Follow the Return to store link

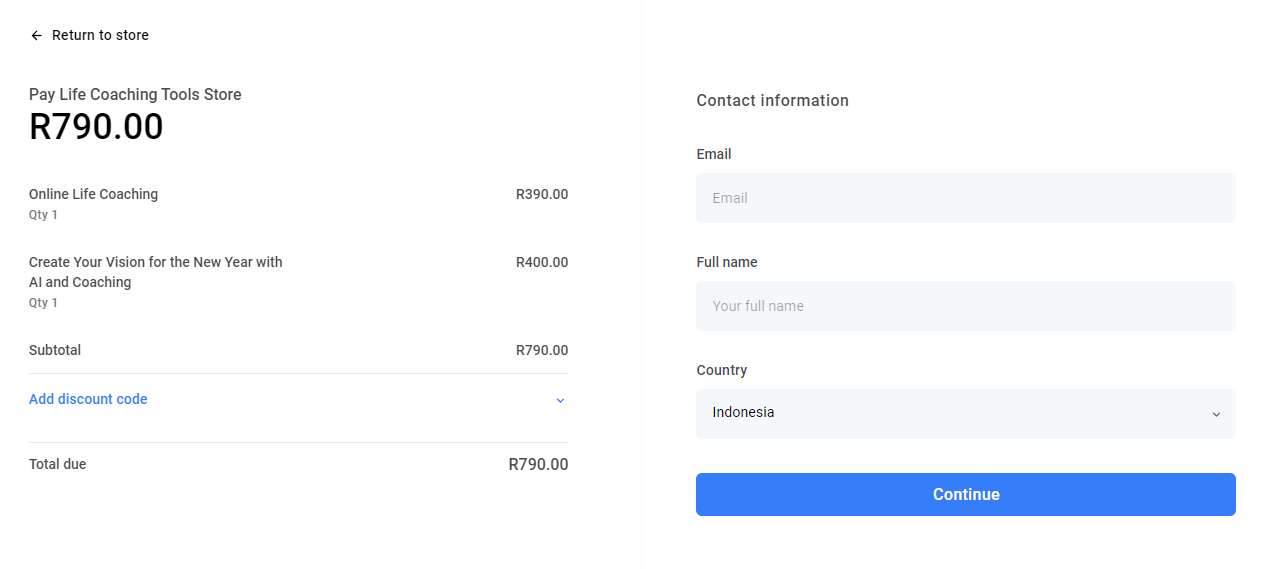pyautogui.click(x=100, y=35)
